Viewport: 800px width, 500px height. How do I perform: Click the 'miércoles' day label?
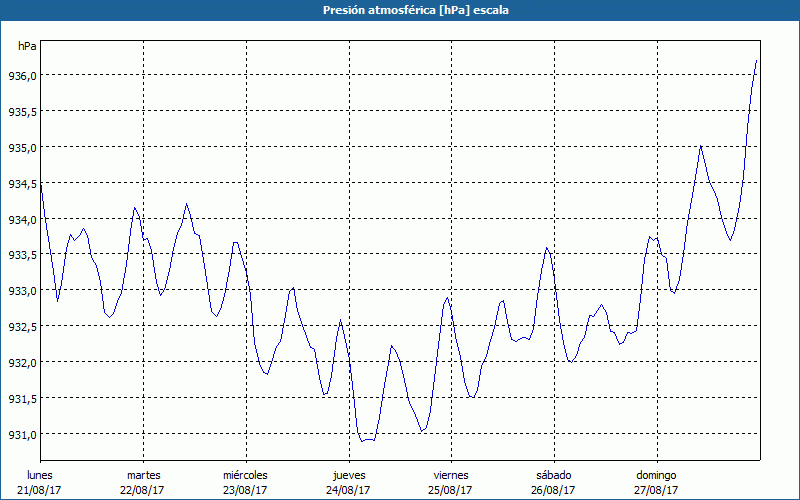245,474
